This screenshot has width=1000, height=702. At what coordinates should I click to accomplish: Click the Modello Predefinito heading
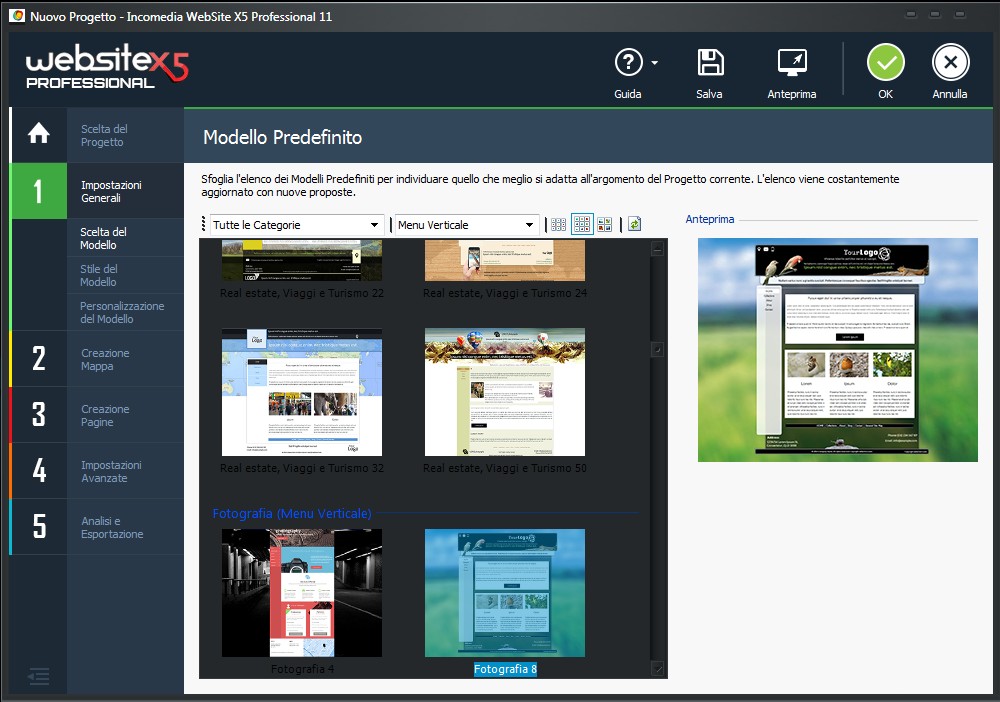(283, 137)
